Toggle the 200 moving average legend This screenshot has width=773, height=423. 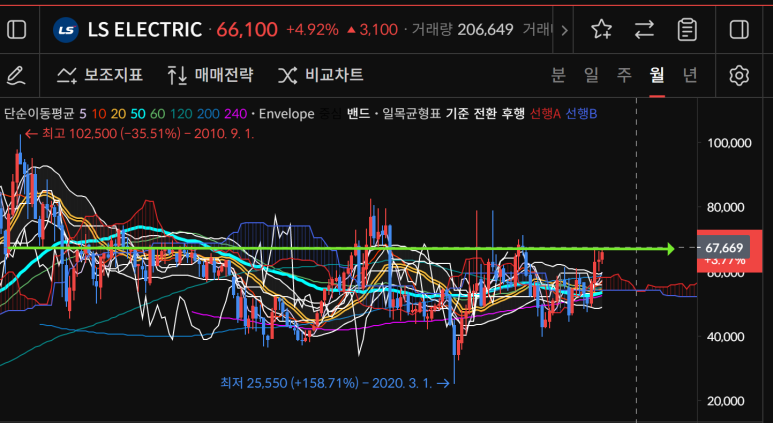[208, 114]
